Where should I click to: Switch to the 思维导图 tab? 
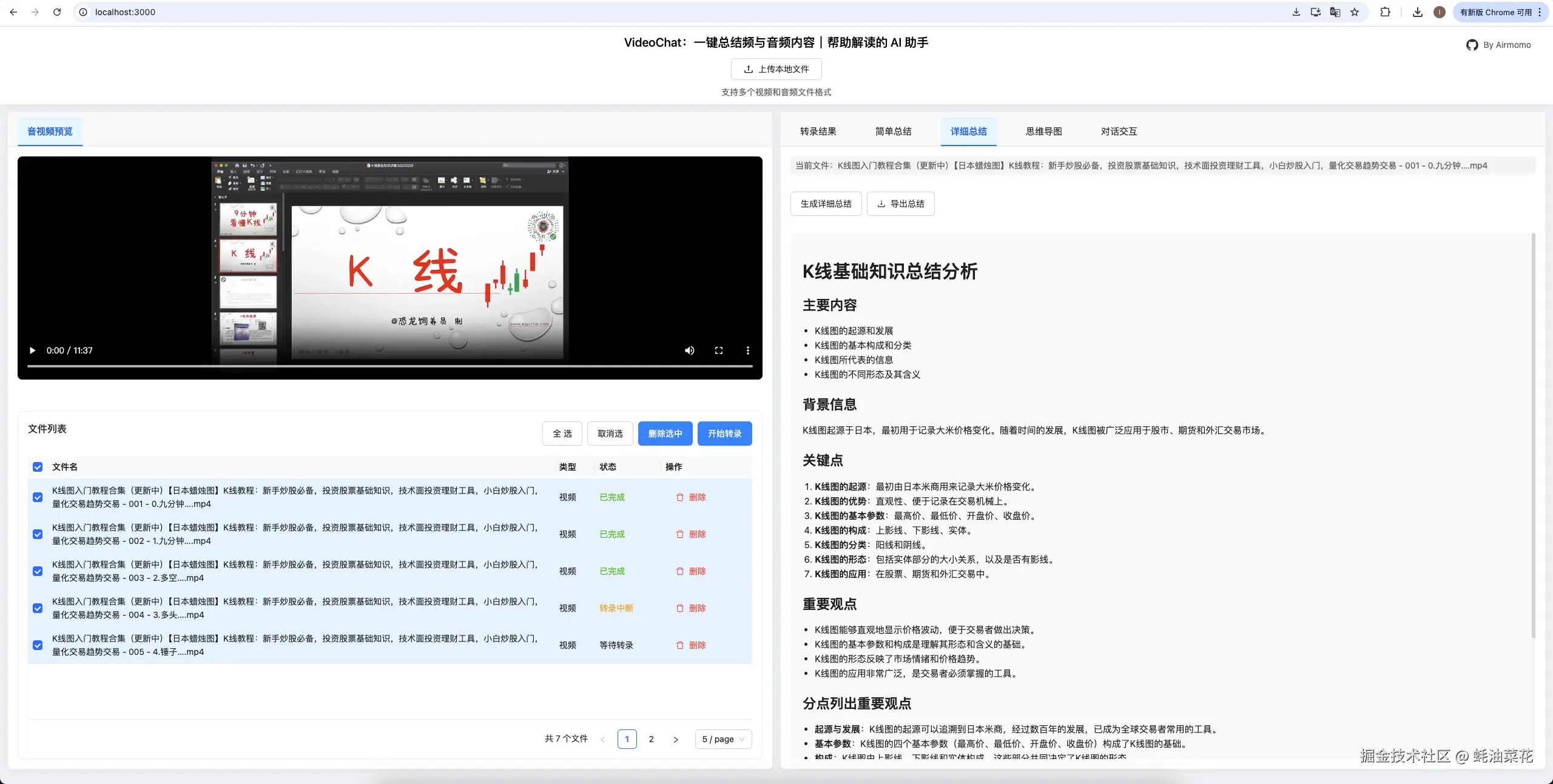click(x=1043, y=131)
